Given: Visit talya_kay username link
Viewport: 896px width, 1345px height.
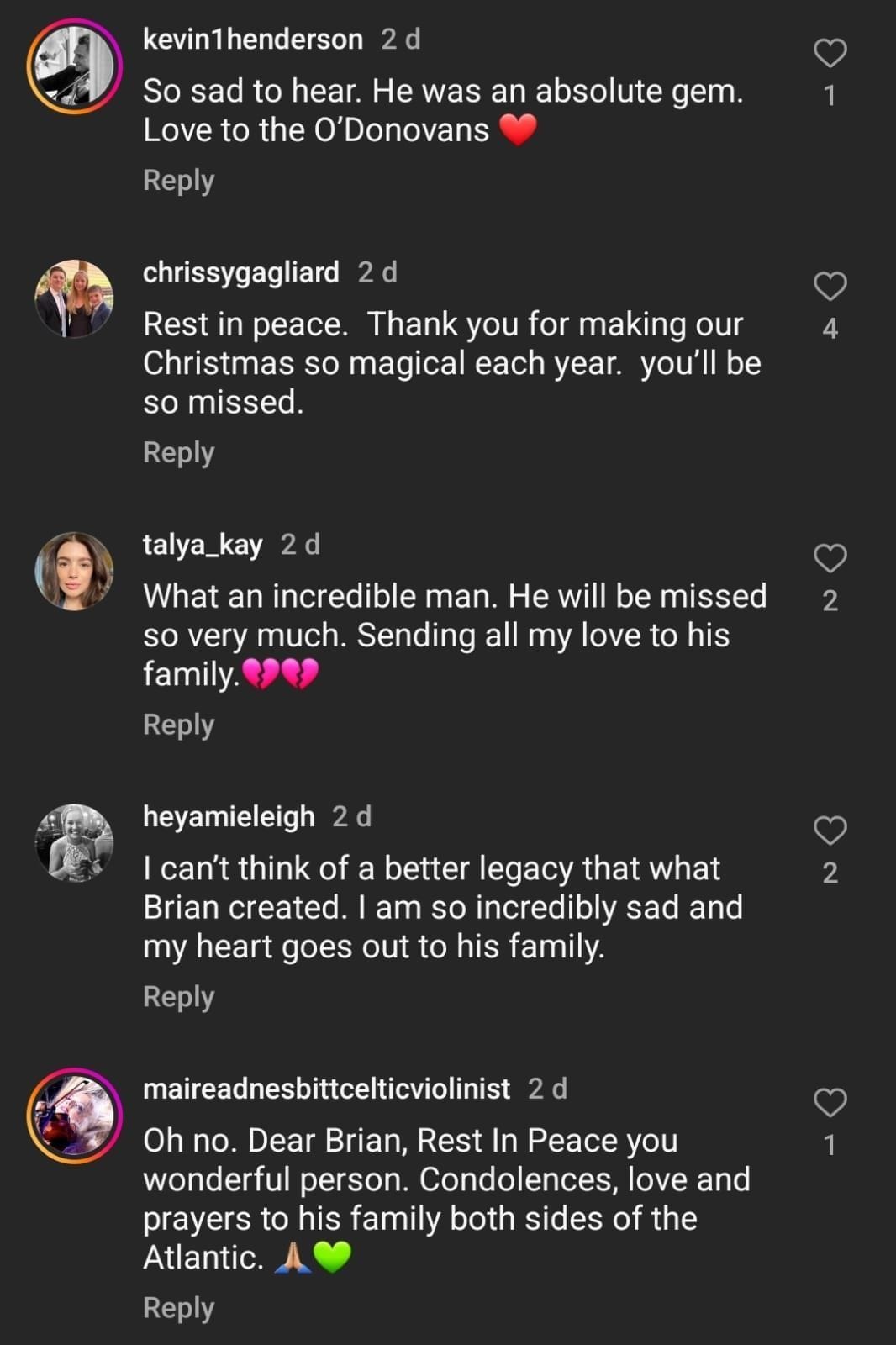Looking at the screenshot, I should 203,545.
